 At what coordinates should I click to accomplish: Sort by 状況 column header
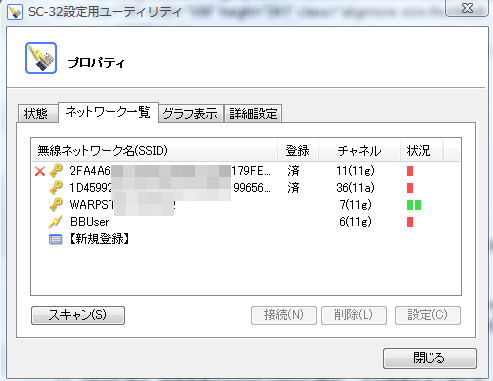(x=421, y=151)
